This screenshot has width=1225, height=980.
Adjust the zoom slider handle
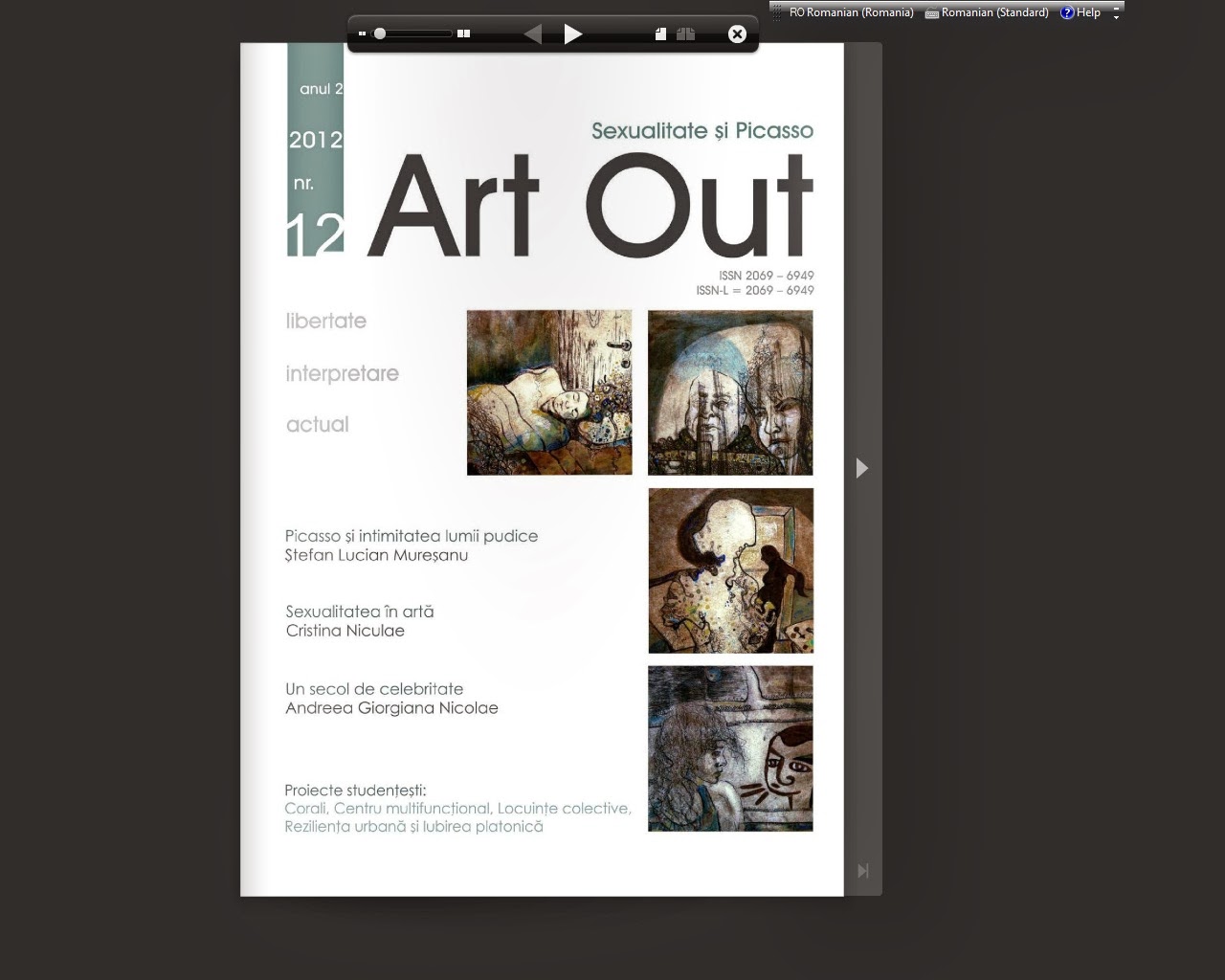(380, 33)
